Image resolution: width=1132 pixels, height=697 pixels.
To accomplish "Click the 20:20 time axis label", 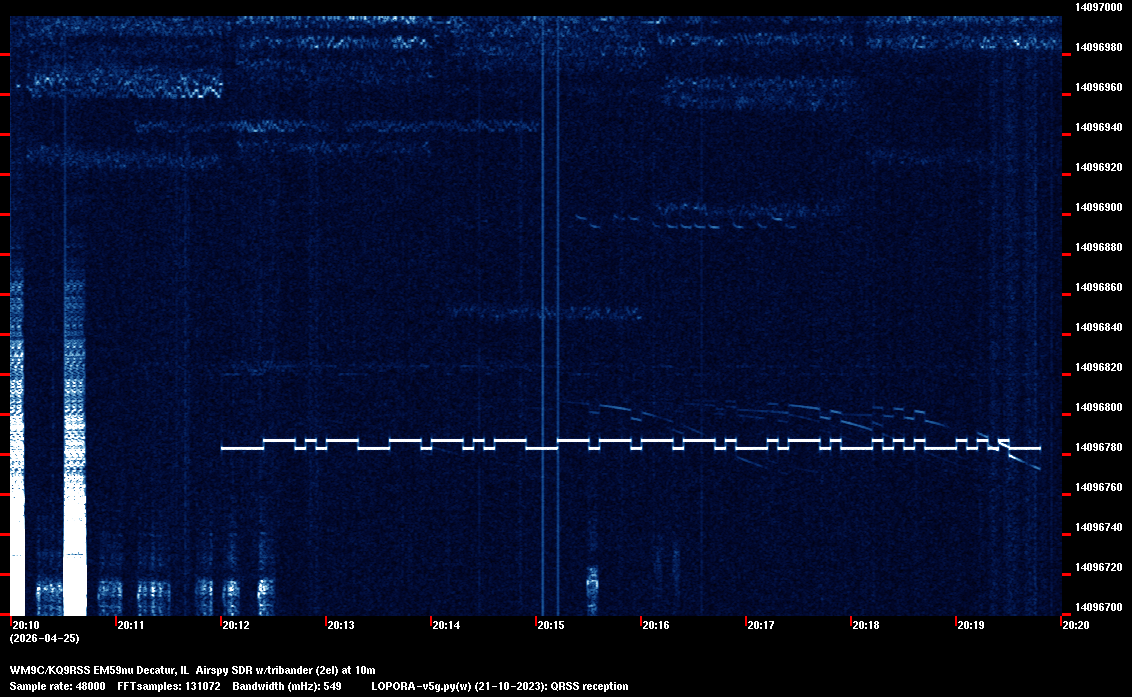I will [x=1076, y=625].
